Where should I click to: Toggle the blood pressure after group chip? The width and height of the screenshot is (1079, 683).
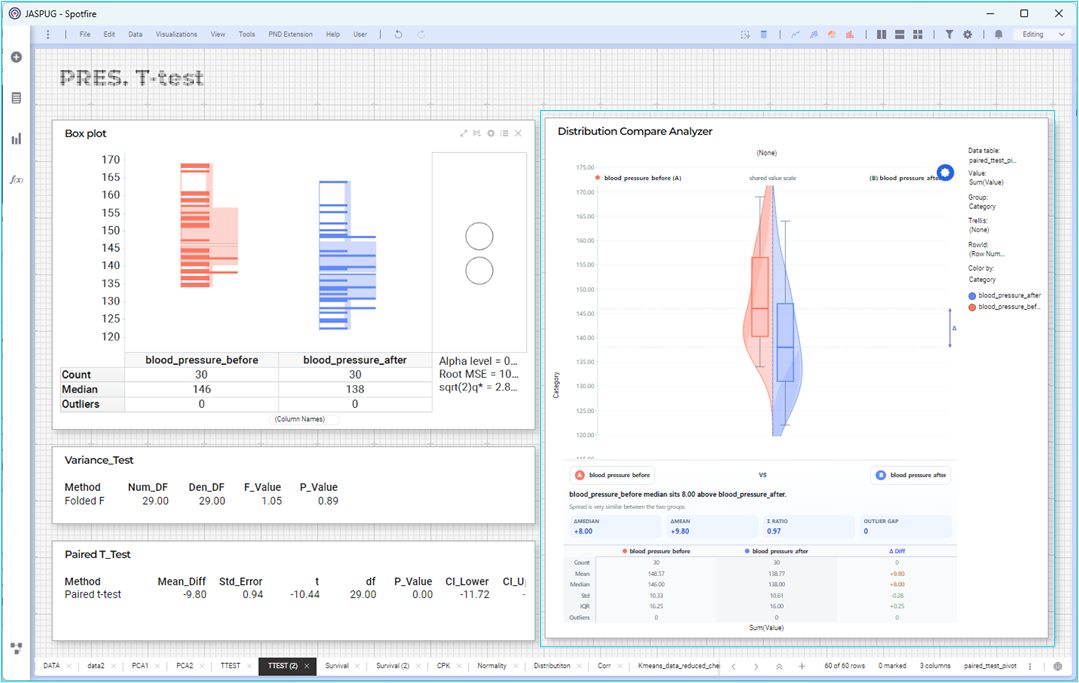[x=910, y=475]
